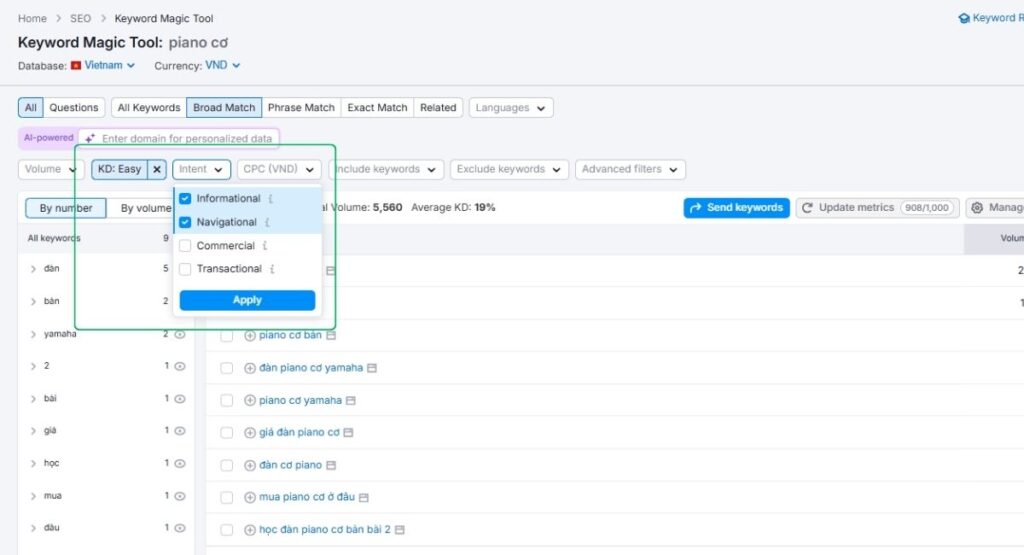Click the info icon next to Navigational
Screen dimensions: 1024x555
coord(267,223)
